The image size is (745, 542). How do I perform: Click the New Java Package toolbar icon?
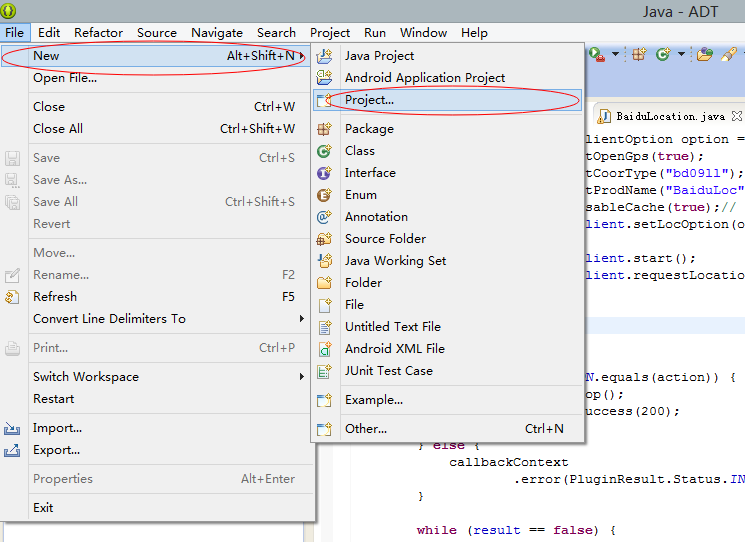[x=640, y=55]
